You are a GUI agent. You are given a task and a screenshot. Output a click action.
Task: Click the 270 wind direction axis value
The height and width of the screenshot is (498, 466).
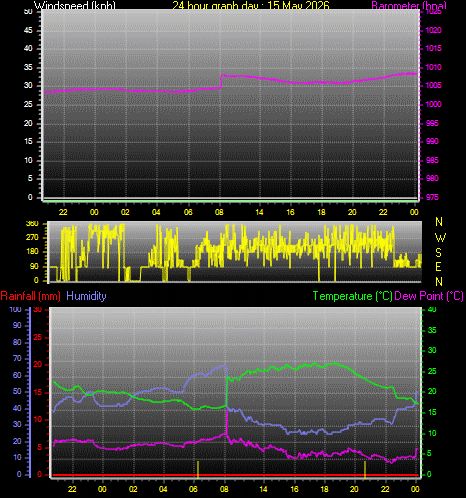pos(32,237)
